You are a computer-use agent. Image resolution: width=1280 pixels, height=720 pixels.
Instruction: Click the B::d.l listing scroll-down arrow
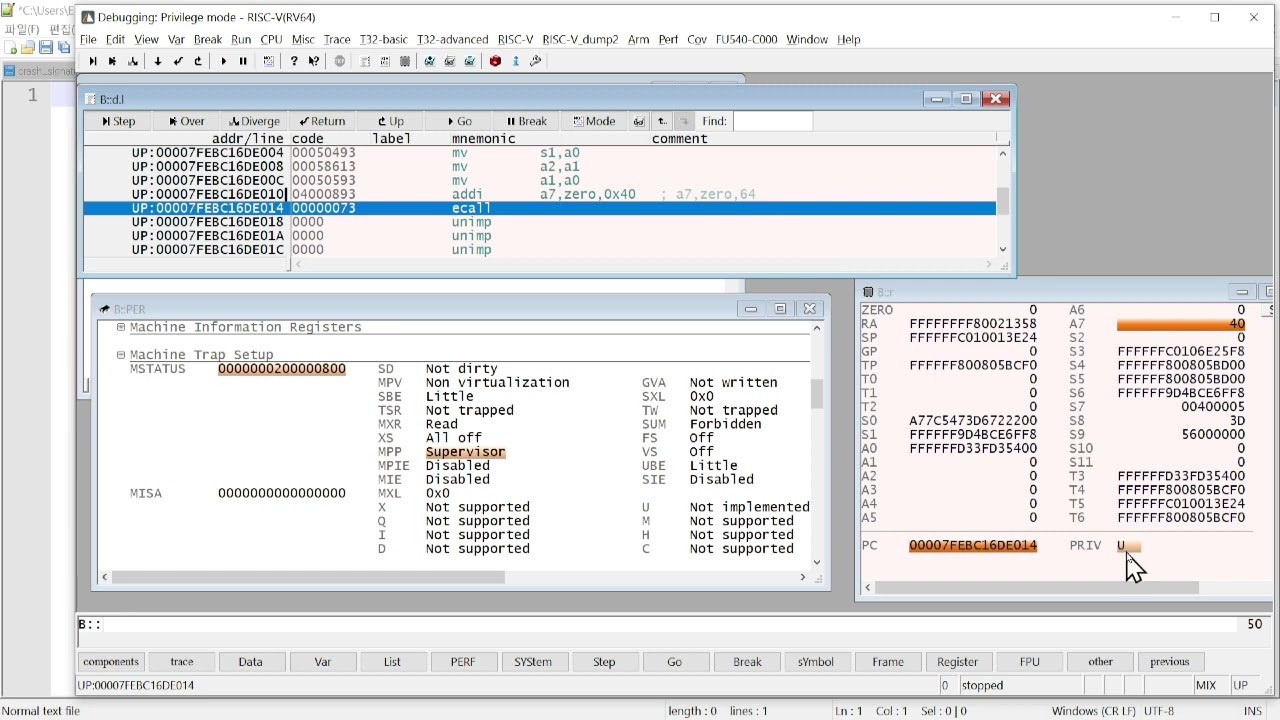coord(1003,250)
